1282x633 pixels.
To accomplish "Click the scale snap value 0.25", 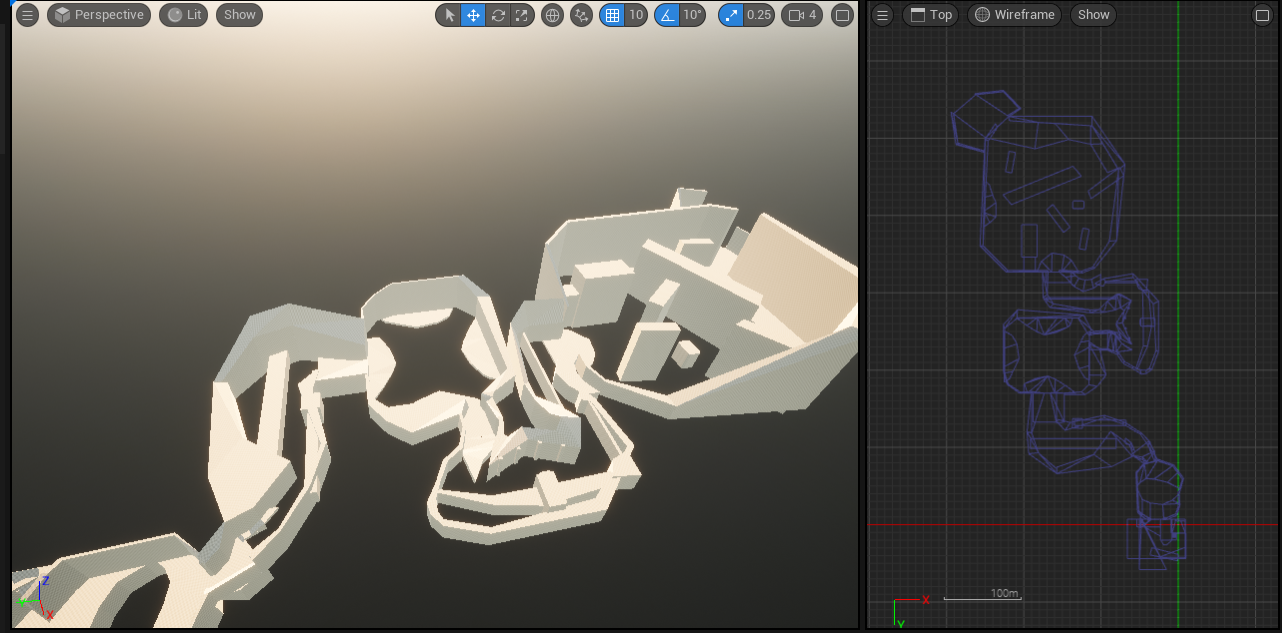I will tap(757, 14).
